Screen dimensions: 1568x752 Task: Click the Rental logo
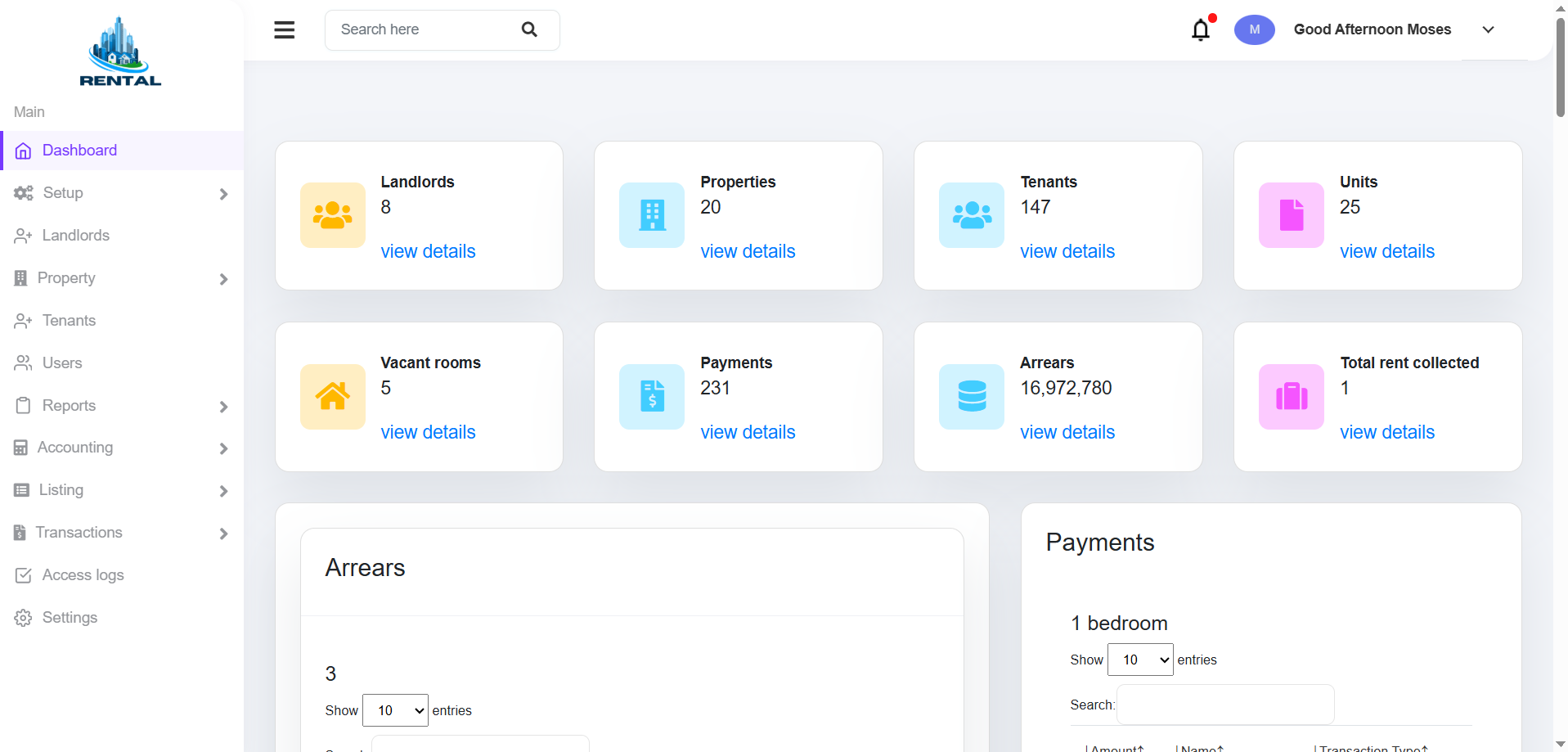click(120, 52)
